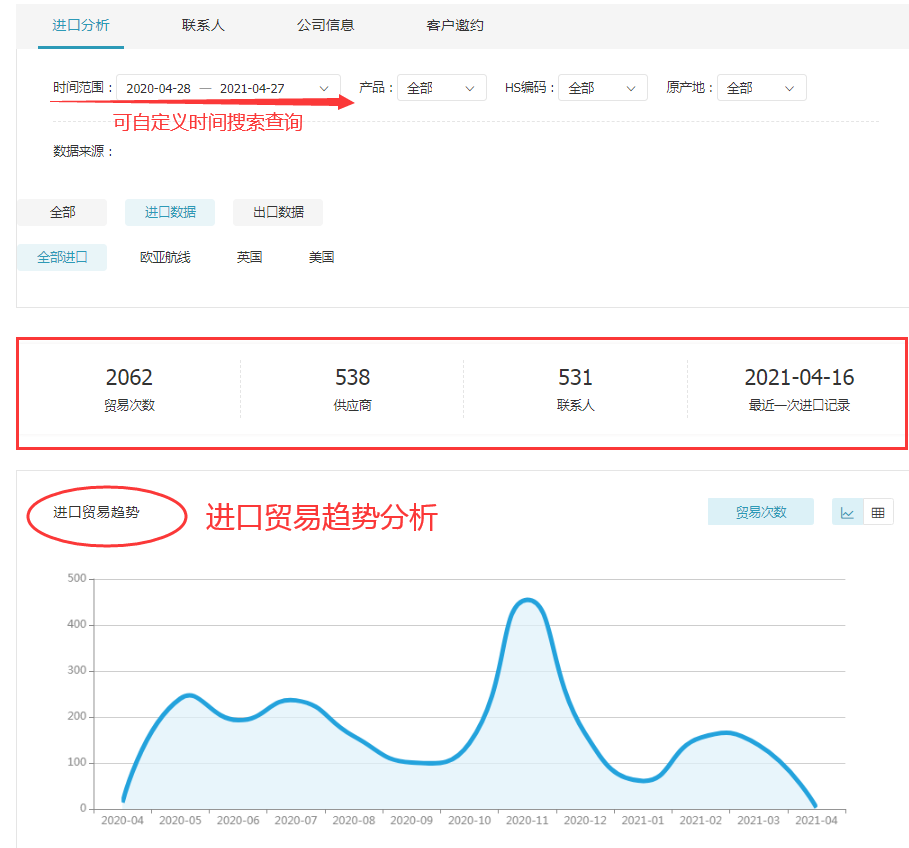909x848 pixels.
Task: Click the 贸易次数 chart metric button
Action: click(x=760, y=512)
